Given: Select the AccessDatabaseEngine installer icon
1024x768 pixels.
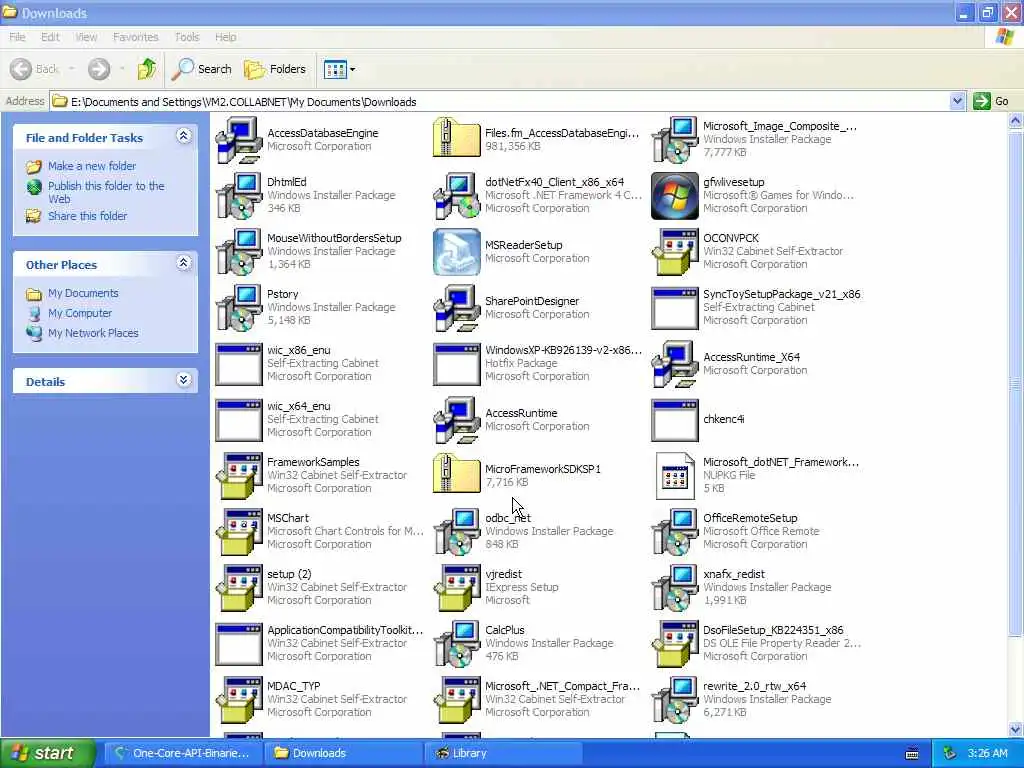Looking at the screenshot, I should [239, 140].
